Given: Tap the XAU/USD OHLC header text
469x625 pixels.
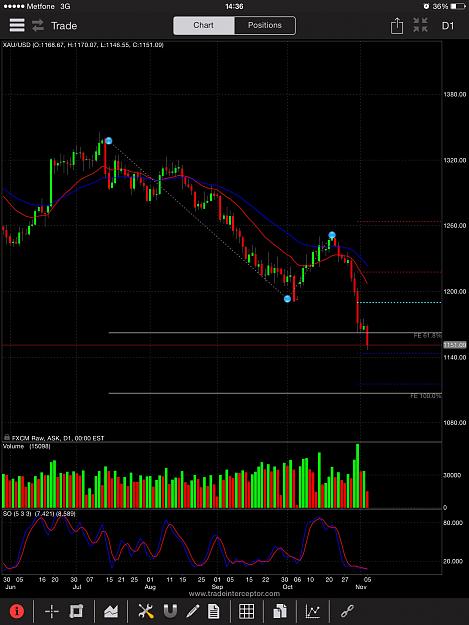Looking at the screenshot, I should (x=83, y=45).
